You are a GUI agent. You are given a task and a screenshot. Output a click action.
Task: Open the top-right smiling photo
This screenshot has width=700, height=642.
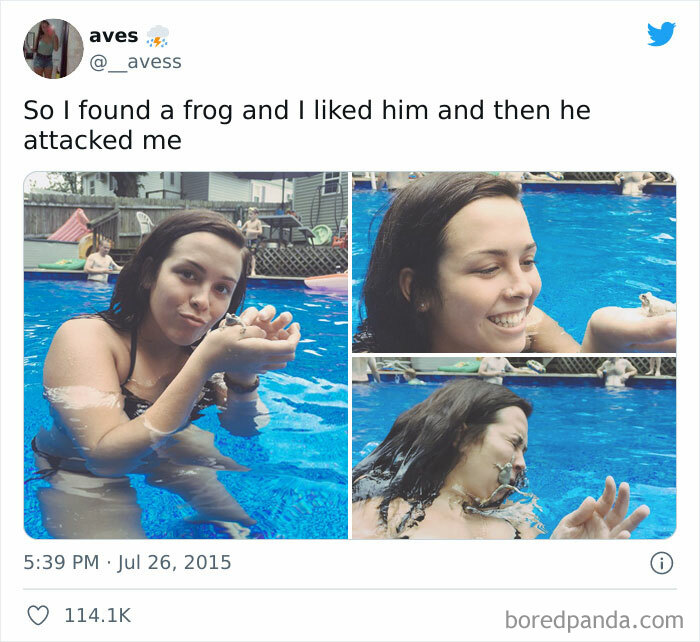coord(513,262)
